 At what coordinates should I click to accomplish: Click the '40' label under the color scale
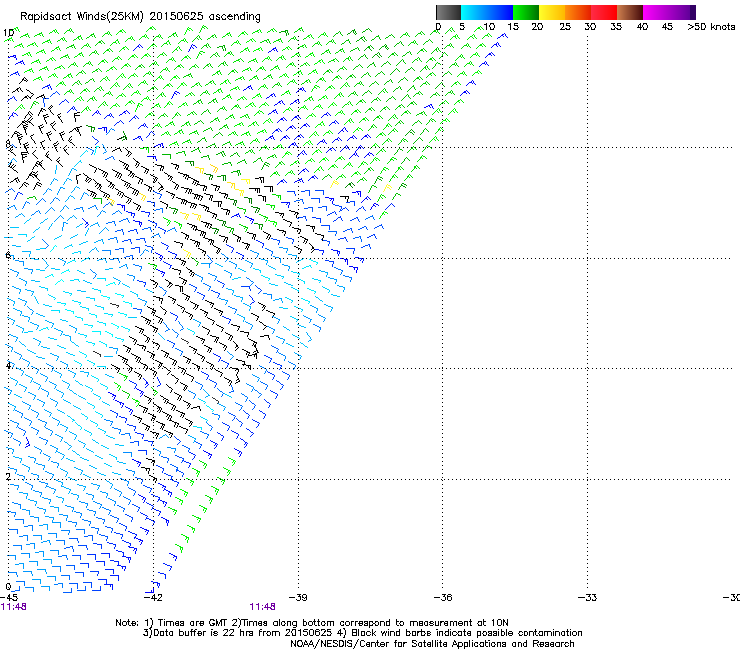coord(642,27)
